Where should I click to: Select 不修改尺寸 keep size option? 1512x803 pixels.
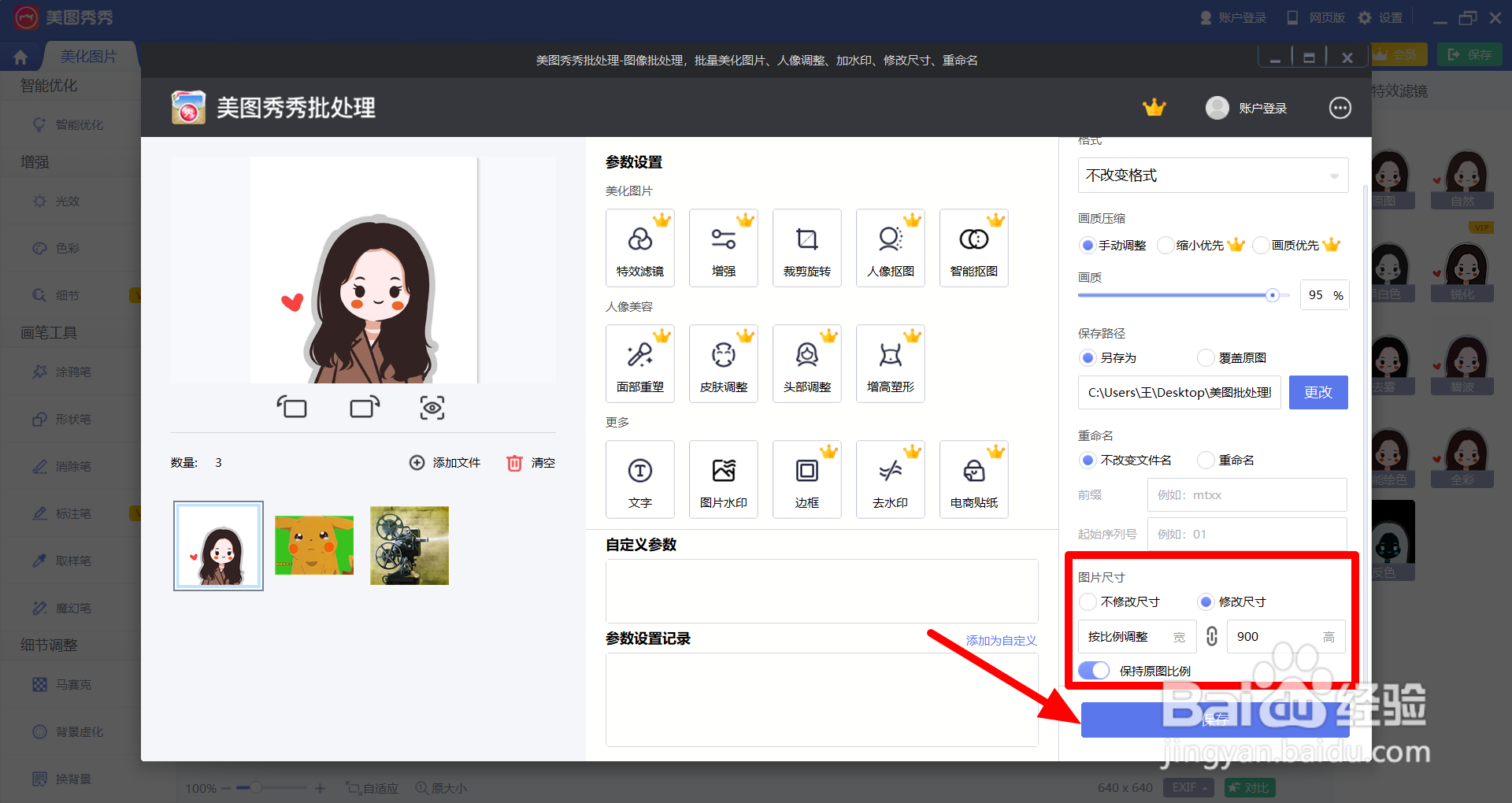[x=1120, y=602]
